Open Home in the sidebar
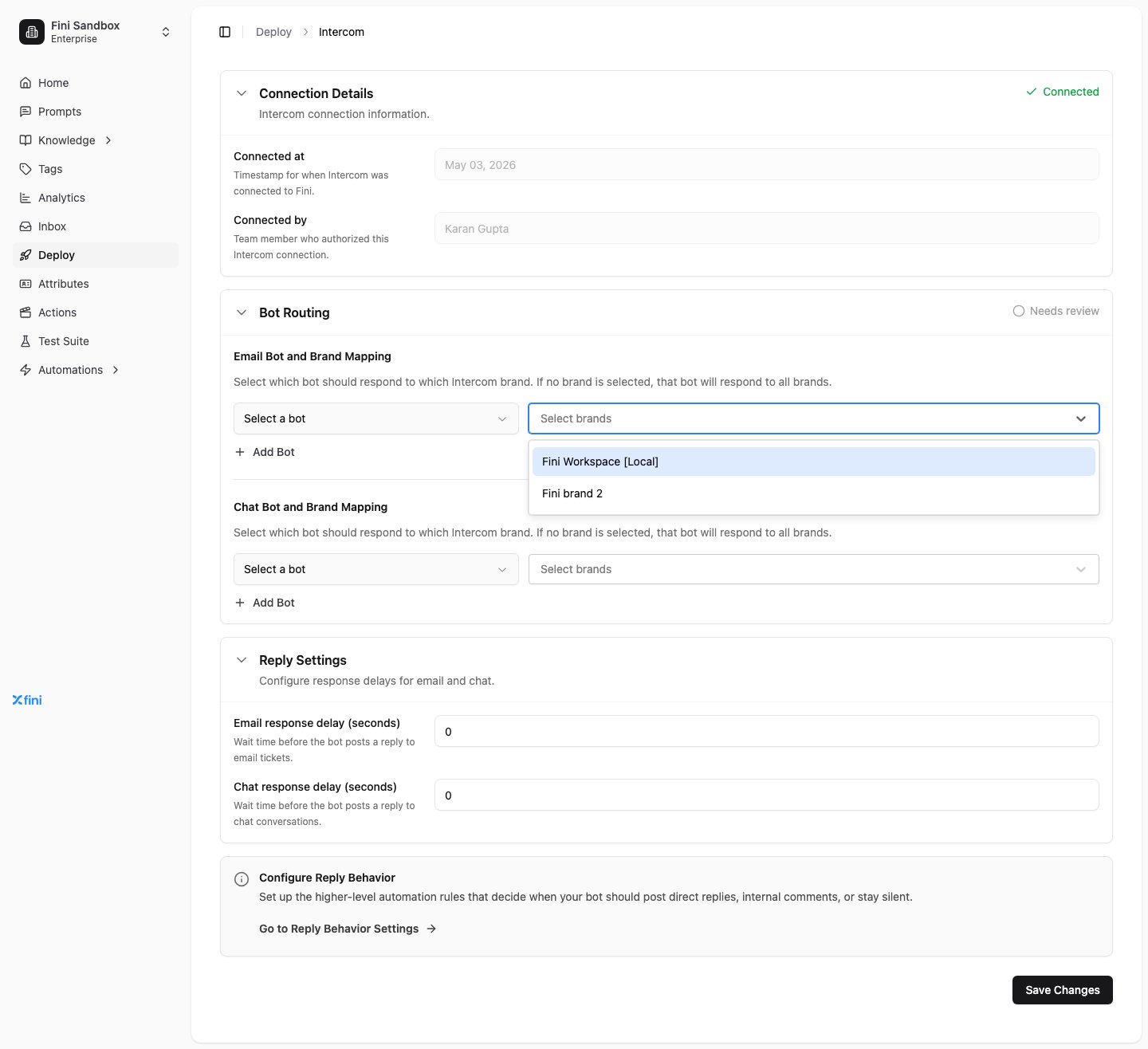Viewport: 1148px width, 1049px height. click(x=96, y=83)
